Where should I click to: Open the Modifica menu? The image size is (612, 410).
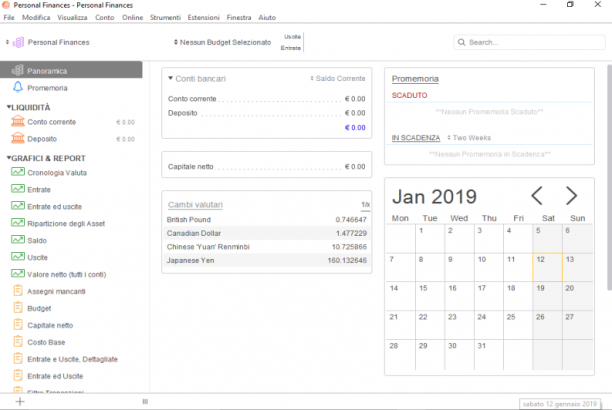36,18
